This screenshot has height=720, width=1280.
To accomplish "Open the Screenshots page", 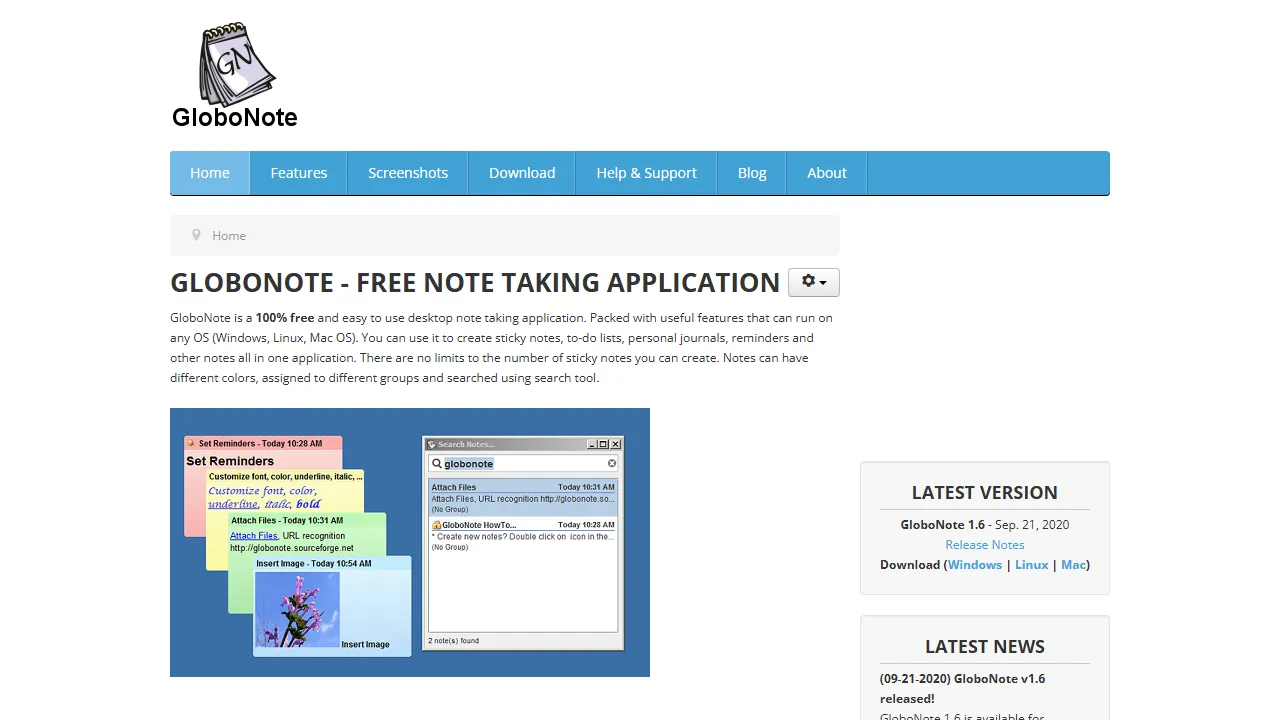I will 407,172.
